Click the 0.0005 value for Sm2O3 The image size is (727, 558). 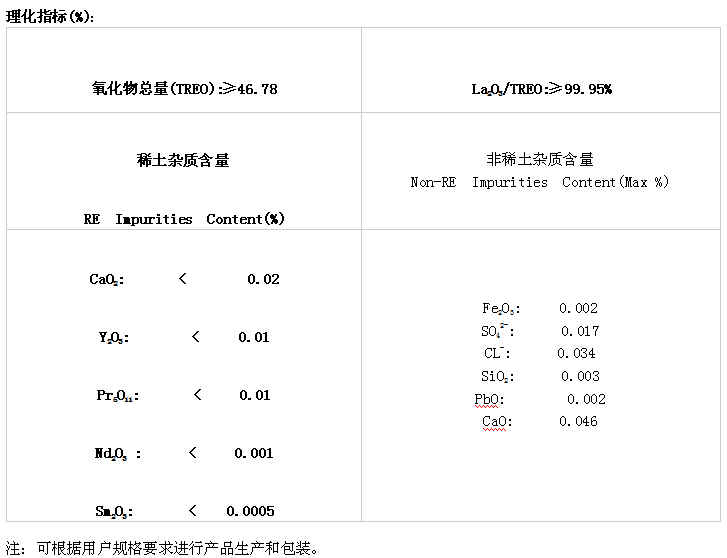(x=250, y=512)
